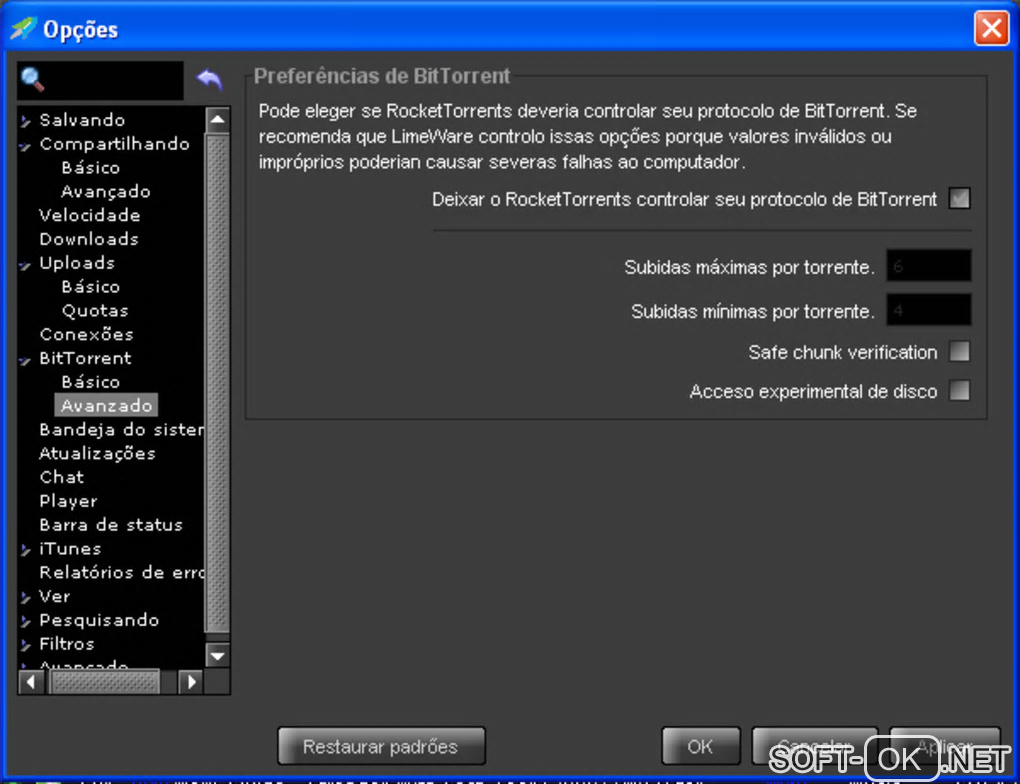Select Básico under BitTorrent
1020x784 pixels.
tap(90, 382)
